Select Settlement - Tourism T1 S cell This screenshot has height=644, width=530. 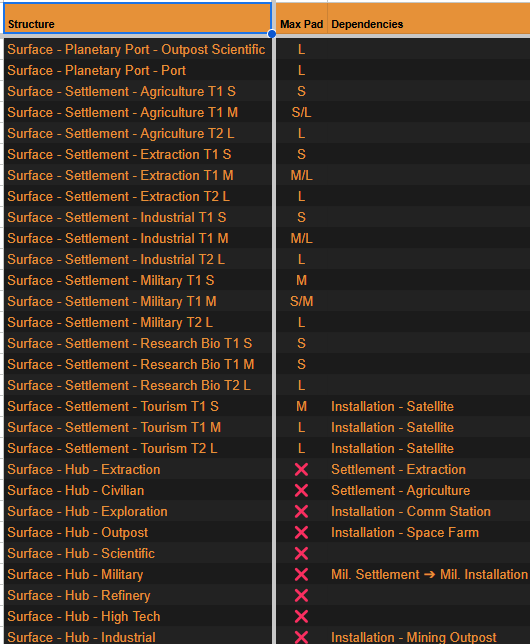(137, 406)
